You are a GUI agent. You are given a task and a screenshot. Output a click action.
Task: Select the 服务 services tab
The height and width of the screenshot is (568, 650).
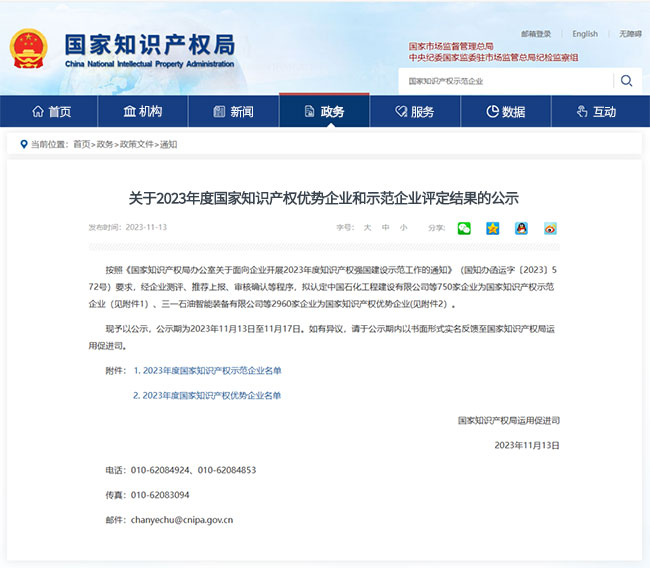[x=414, y=111]
